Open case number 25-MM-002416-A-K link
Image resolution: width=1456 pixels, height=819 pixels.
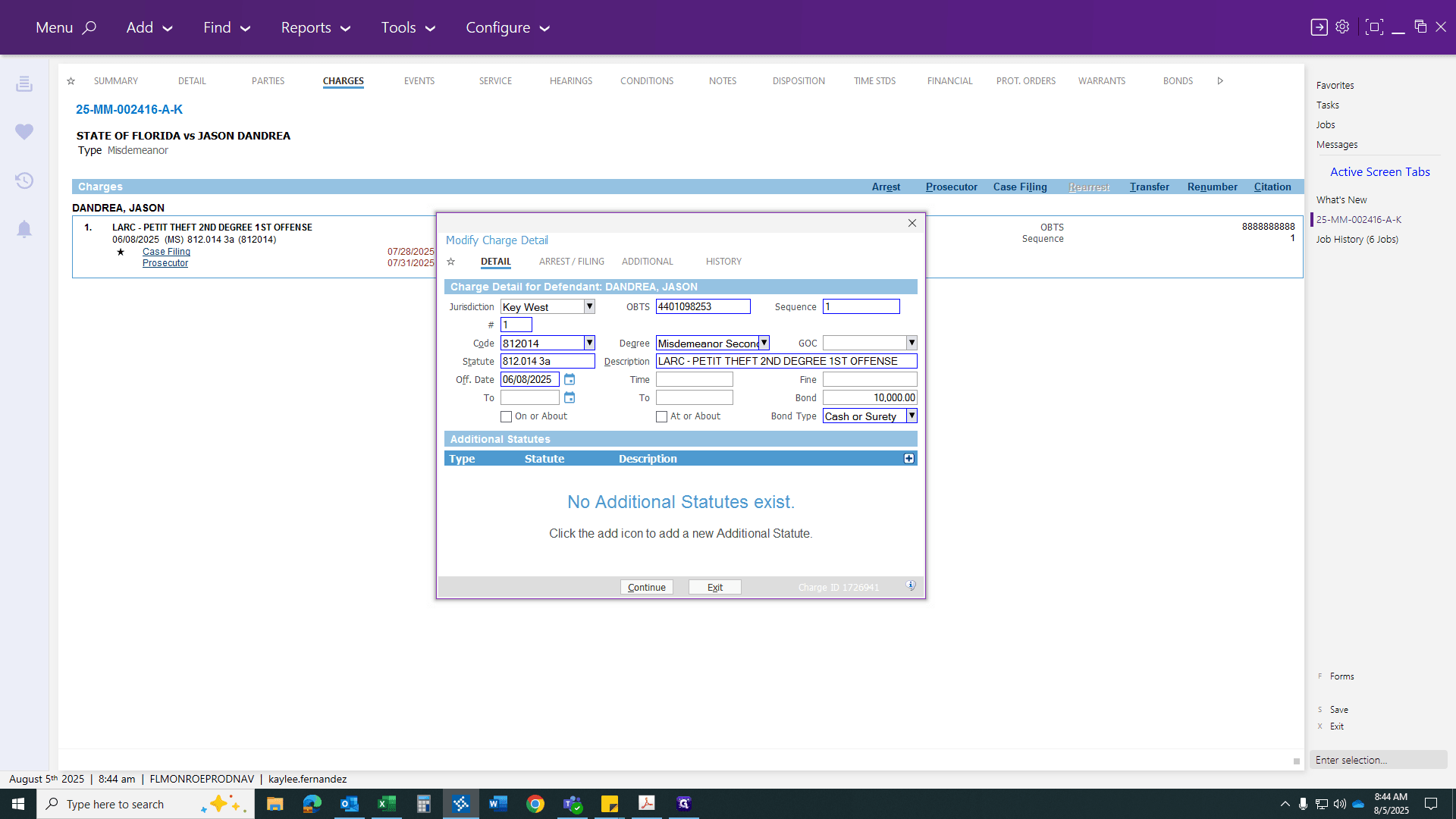pos(129,109)
